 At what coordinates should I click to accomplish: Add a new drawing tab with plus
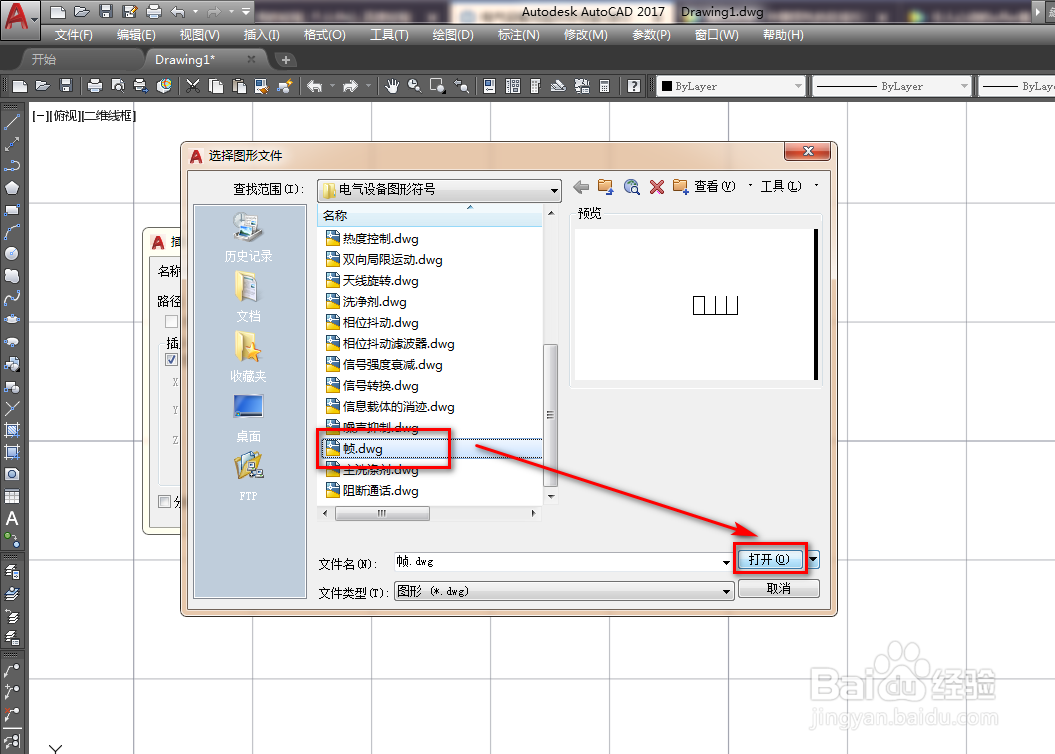pyautogui.click(x=286, y=60)
